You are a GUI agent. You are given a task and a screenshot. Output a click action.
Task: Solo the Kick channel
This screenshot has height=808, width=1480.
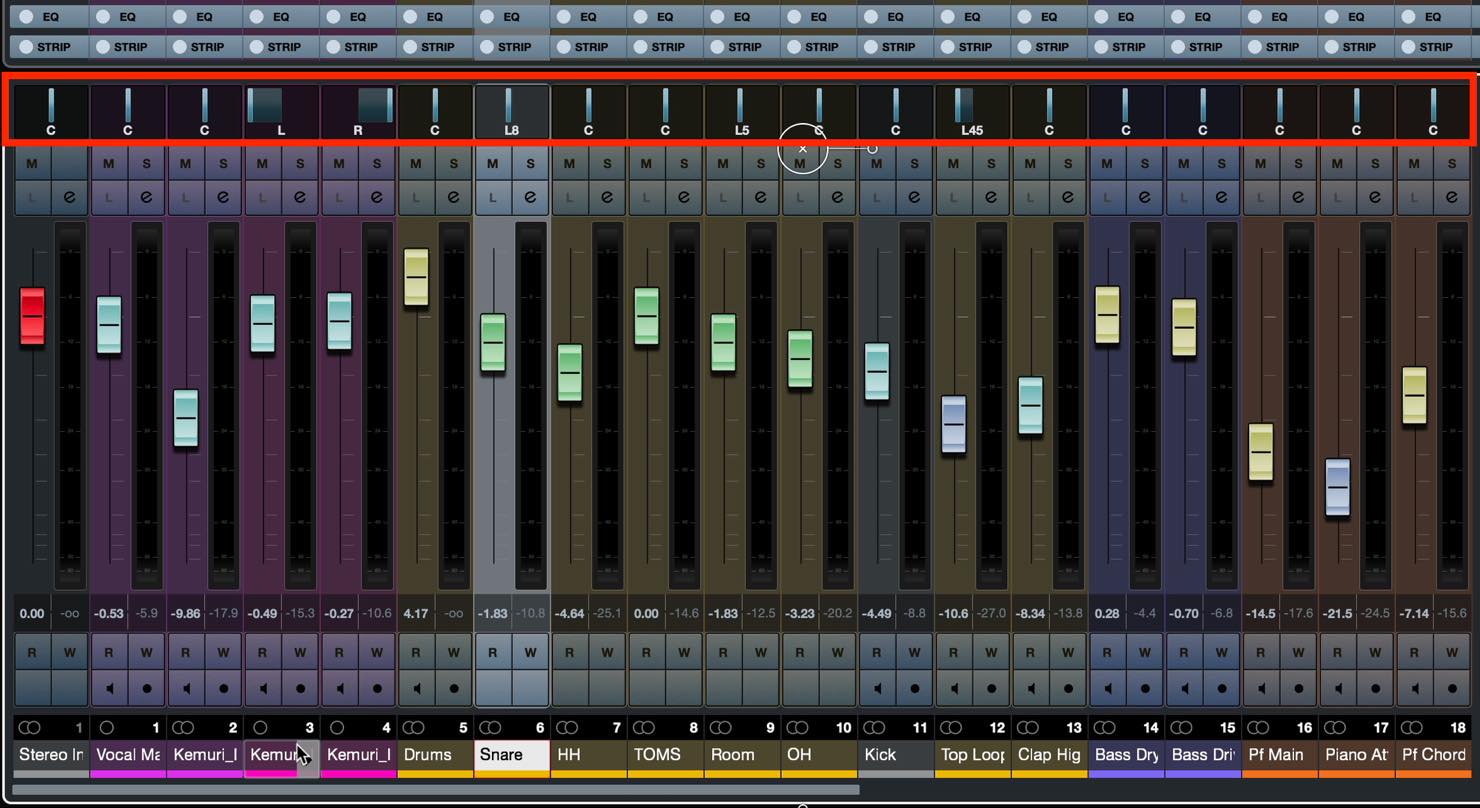click(x=914, y=164)
